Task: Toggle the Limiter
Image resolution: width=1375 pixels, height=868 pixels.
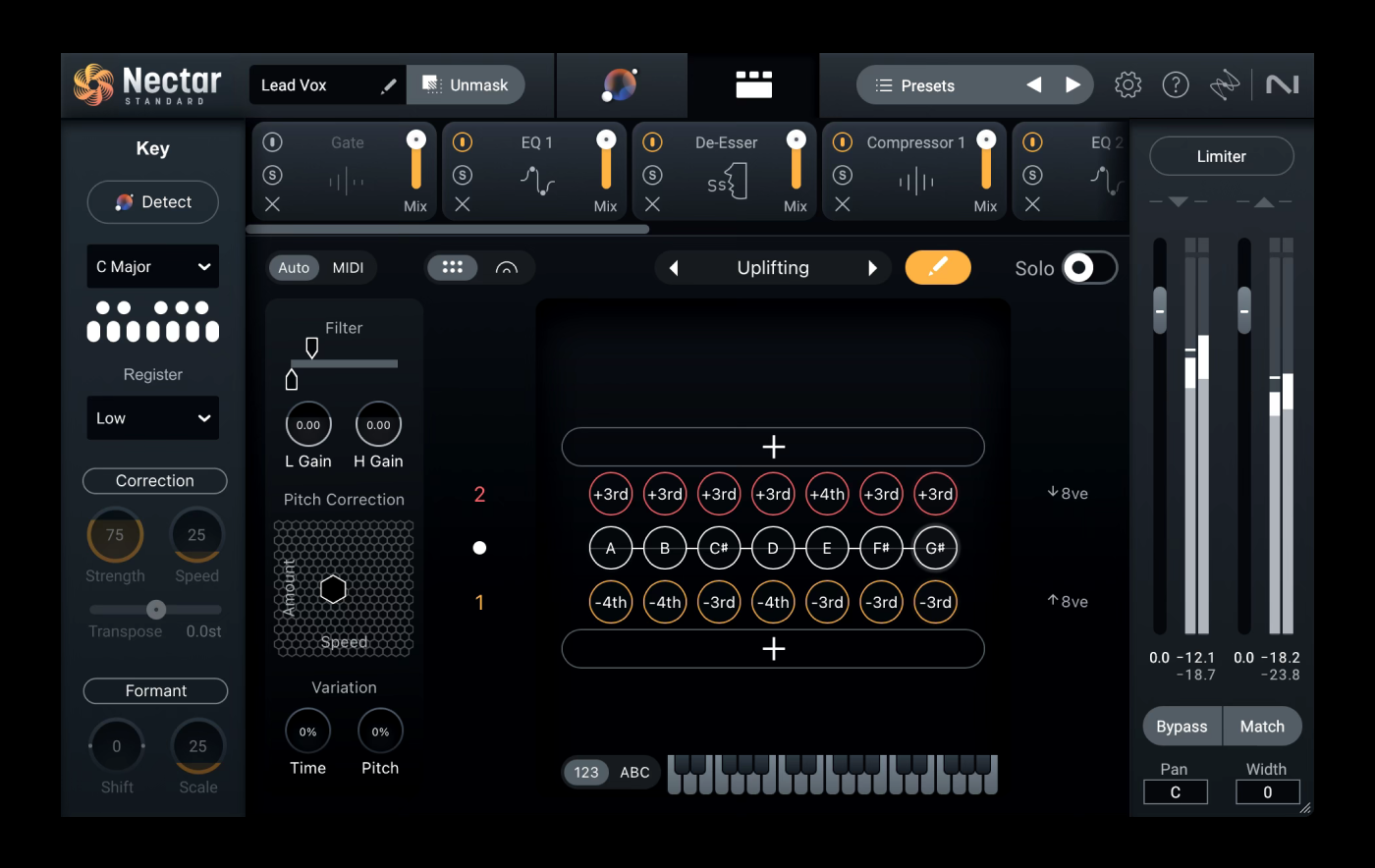Action: 1221,156
